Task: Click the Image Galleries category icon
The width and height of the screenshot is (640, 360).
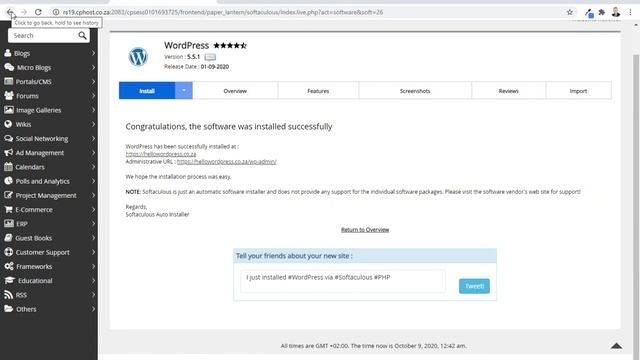Action: point(9,110)
